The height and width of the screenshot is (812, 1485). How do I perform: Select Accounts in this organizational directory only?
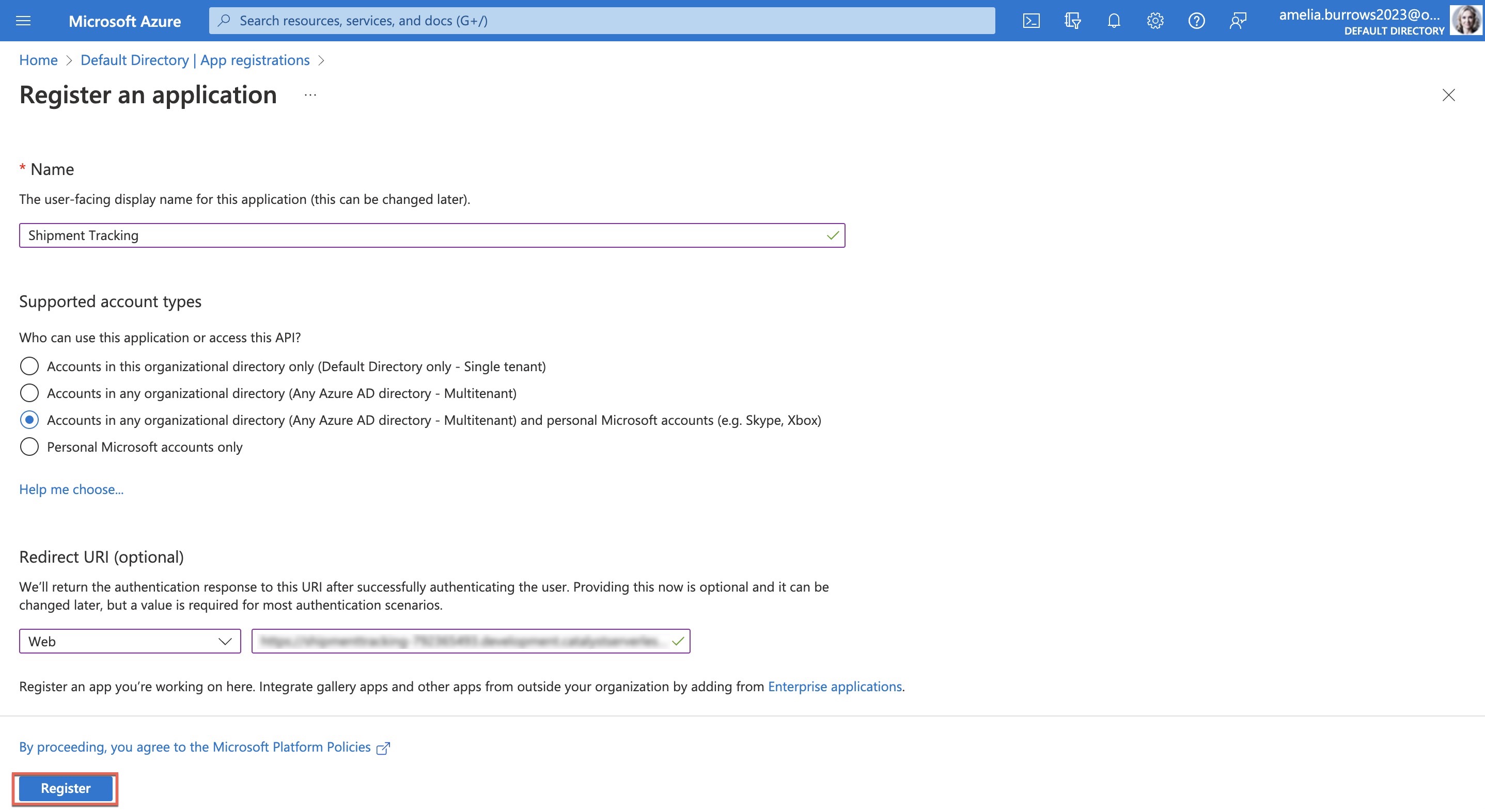point(29,365)
